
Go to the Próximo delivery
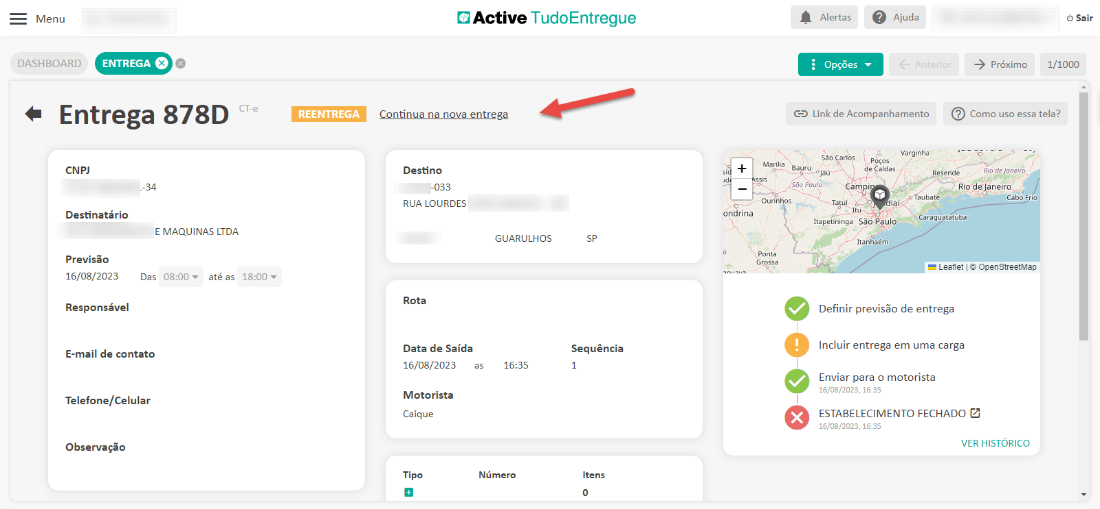click(x=1000, y=65)
